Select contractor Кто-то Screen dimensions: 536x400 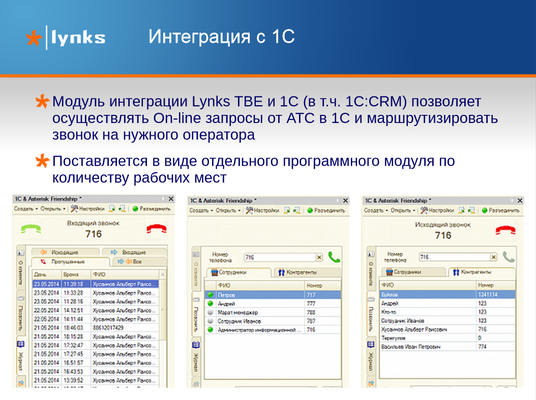pyautogui.click(x=447, y=312)
